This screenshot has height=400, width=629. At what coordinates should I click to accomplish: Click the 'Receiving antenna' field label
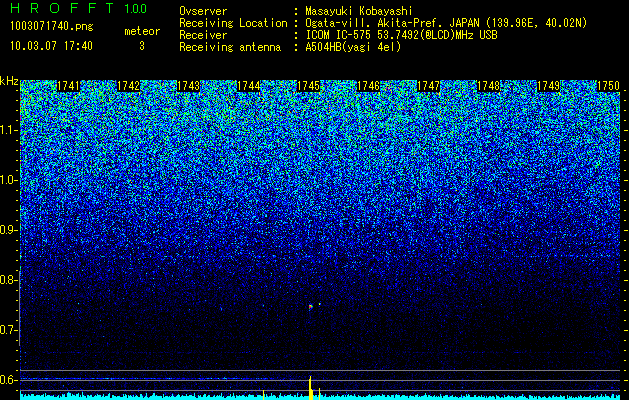pos(230,47)
